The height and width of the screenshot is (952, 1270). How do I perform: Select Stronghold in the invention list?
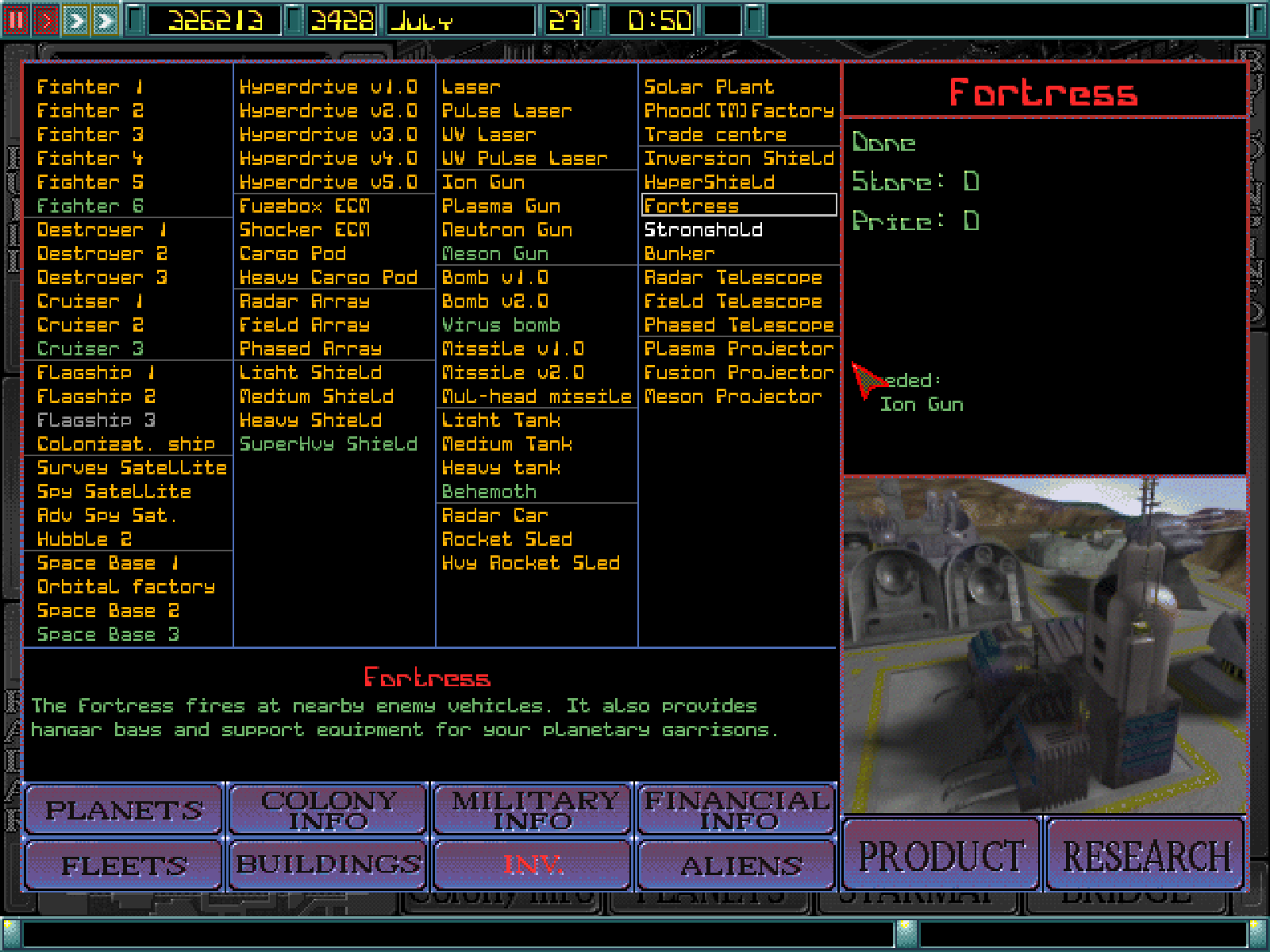pos(703,230)
